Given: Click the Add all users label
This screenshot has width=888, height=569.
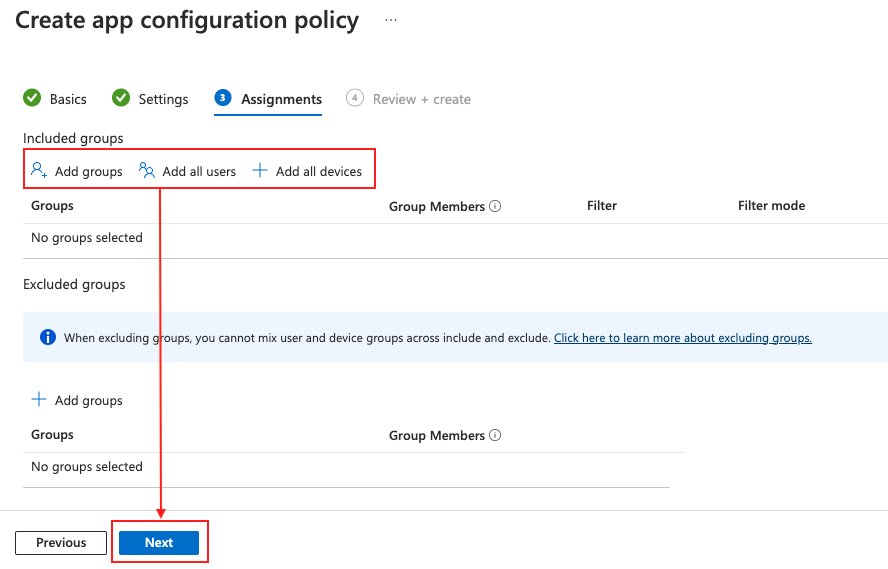Looking at the screenshot, I should pos(199,172).
